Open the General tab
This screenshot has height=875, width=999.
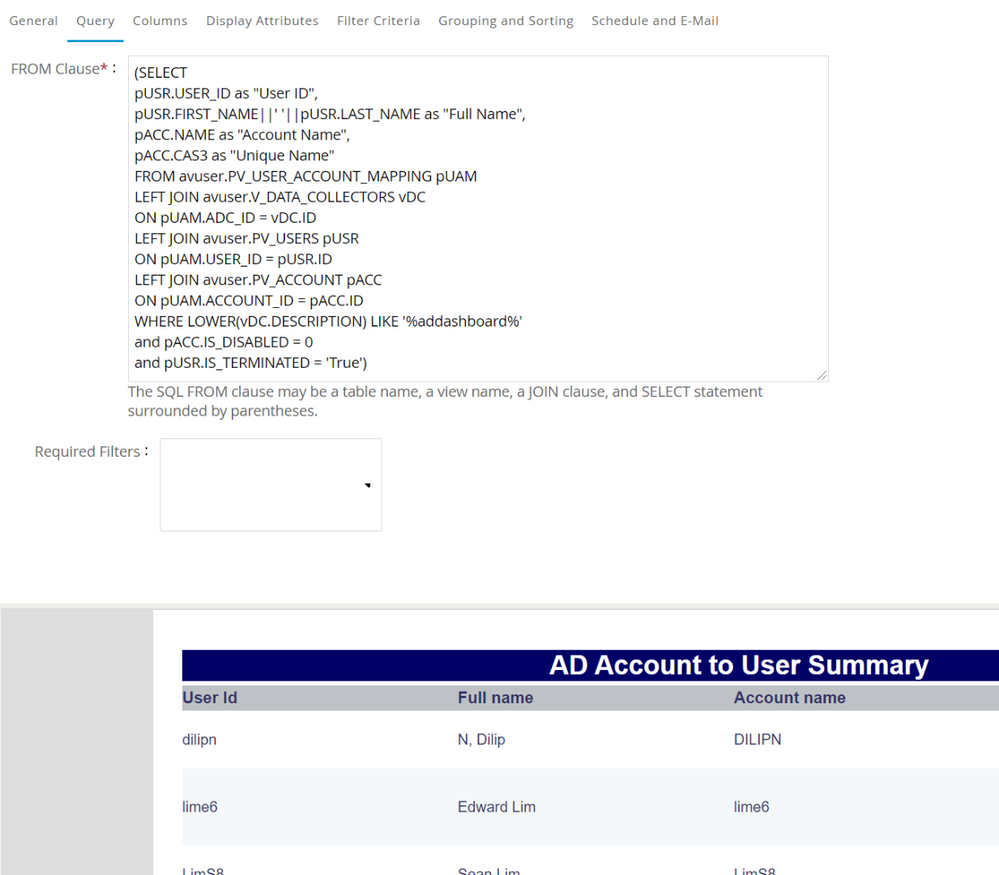[33, 21]
